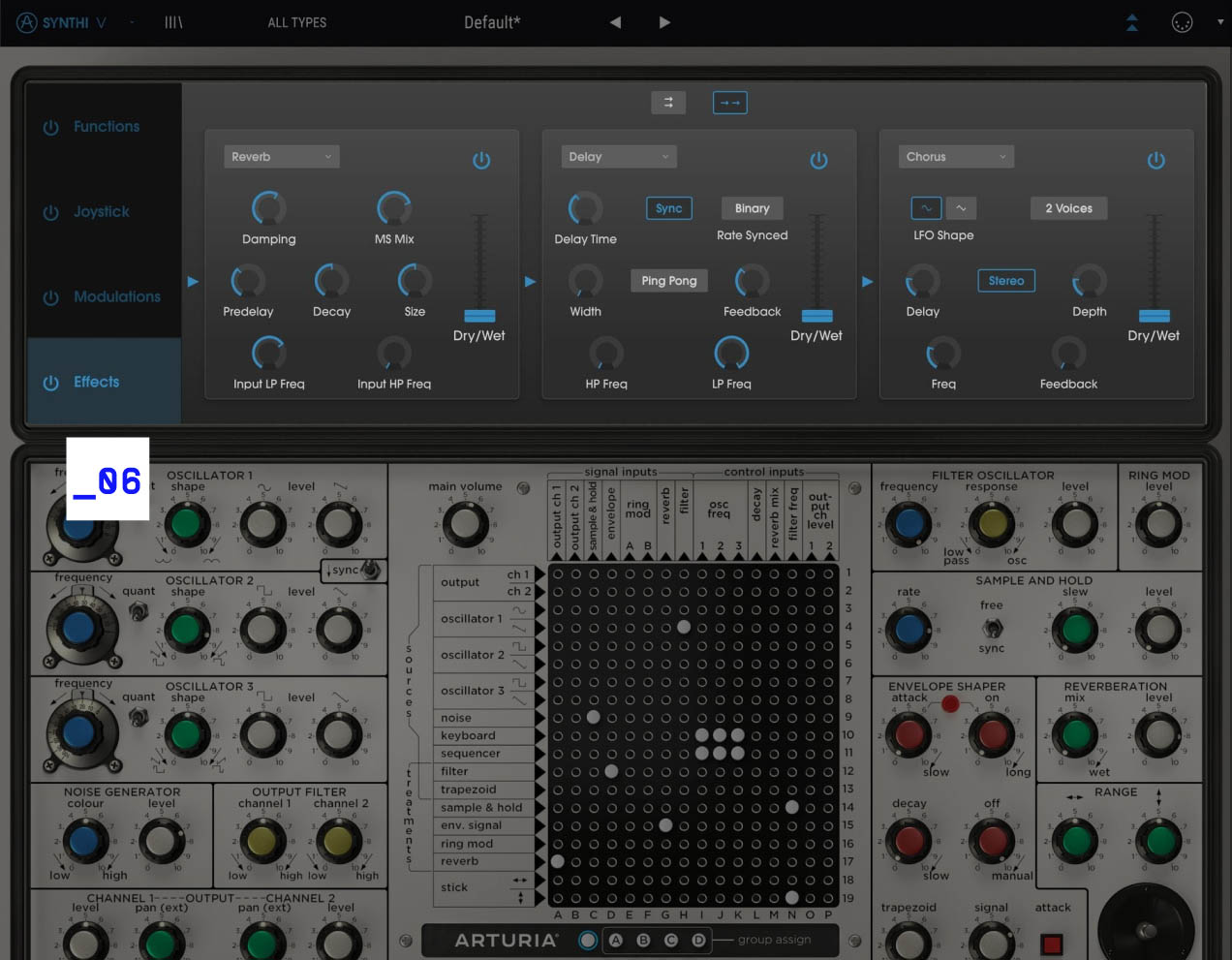
Task: Click the Reverb Dry/Wet slider handle
Action: 477,315
